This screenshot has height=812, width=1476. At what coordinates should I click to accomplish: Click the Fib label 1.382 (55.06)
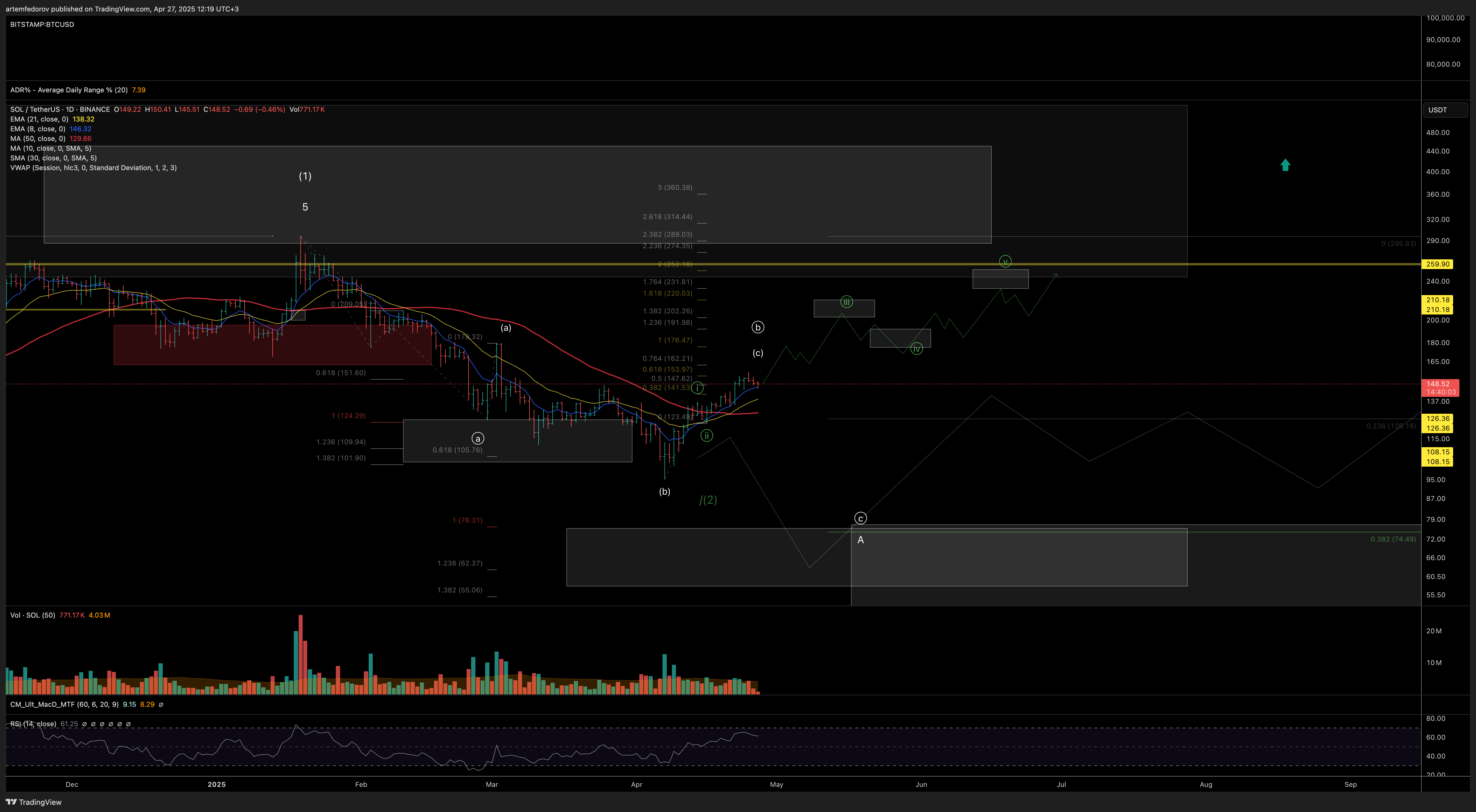459,590
